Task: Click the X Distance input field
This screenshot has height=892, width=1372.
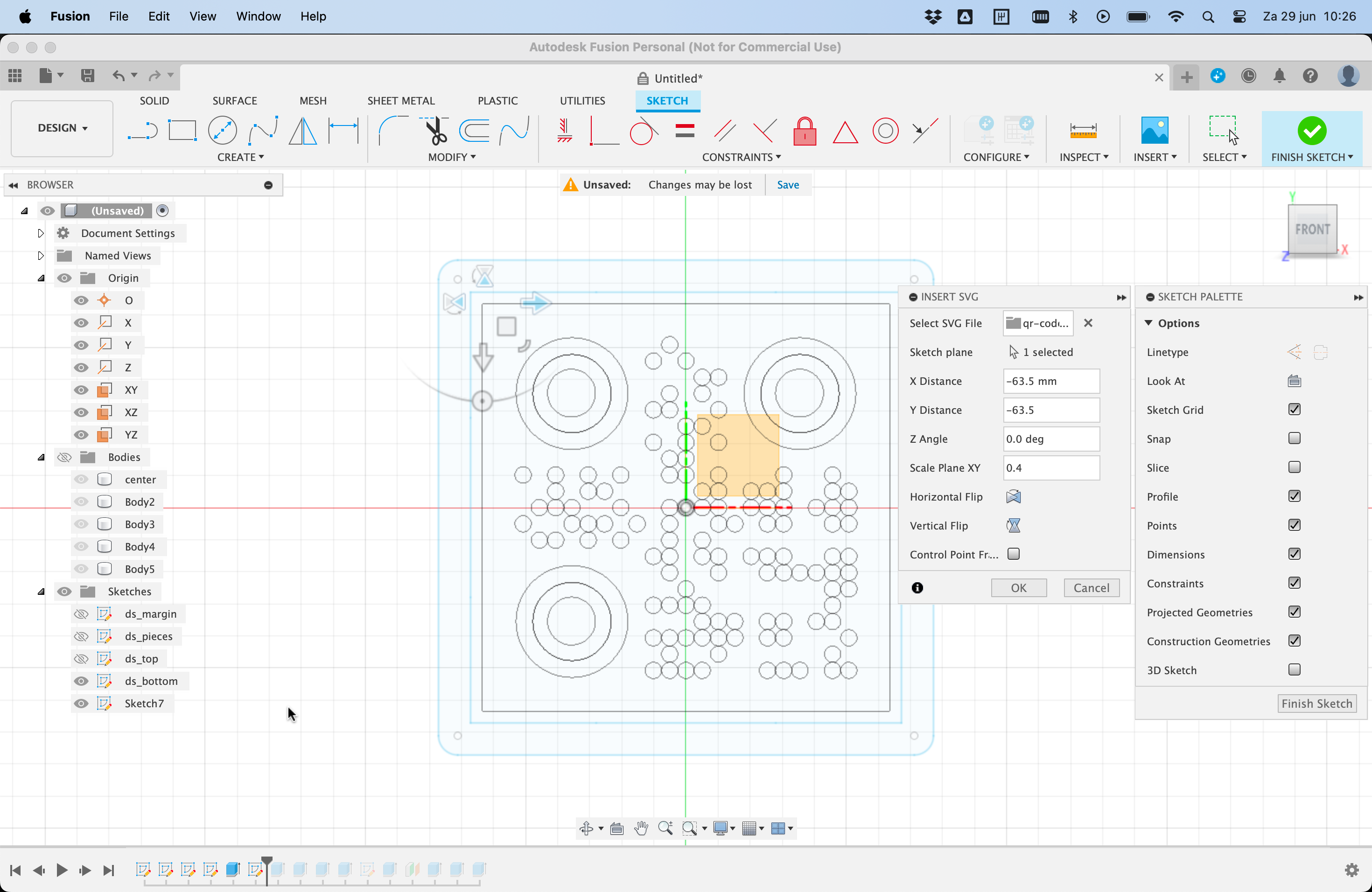Action: tap(1051, 381)
